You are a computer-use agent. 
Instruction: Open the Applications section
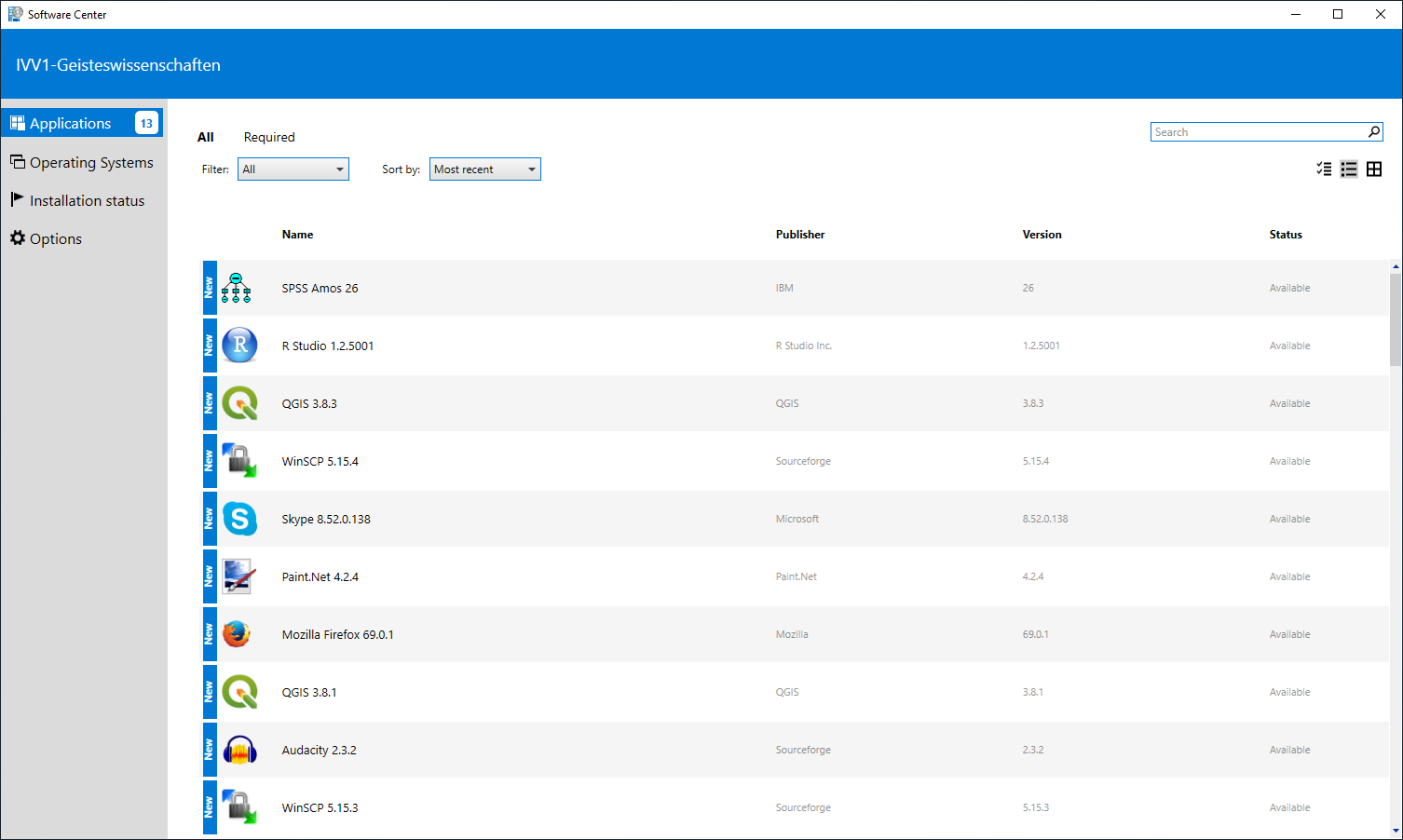pyautogui.click(x=82, y=123)
